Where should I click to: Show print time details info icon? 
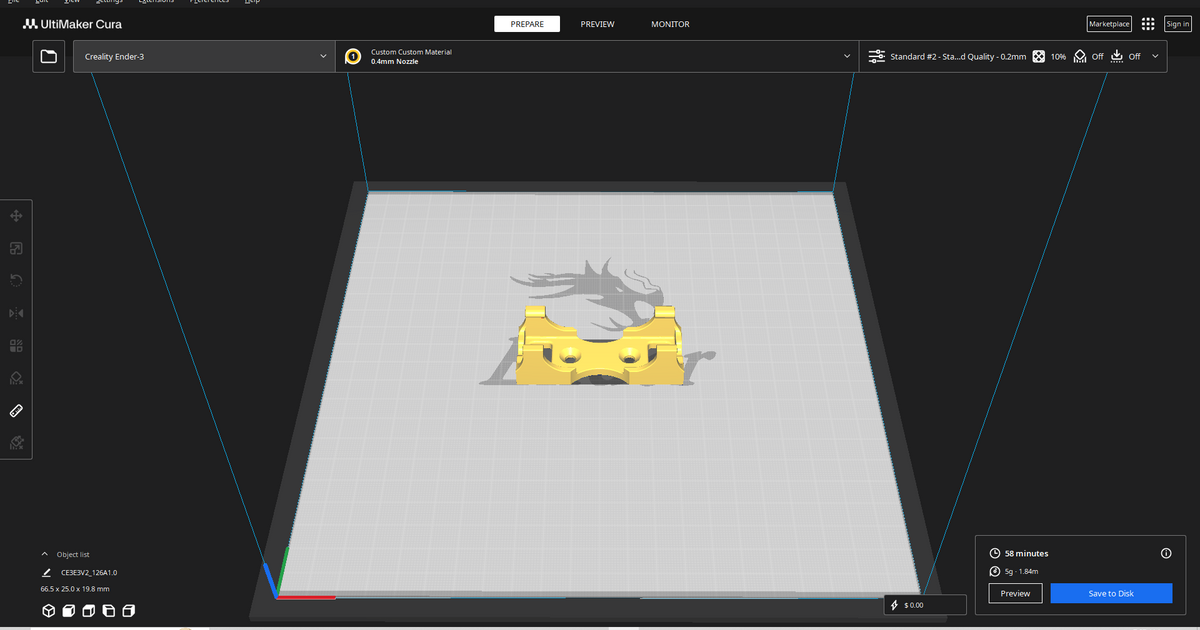pyautogui.click(x=1165, y=553)
